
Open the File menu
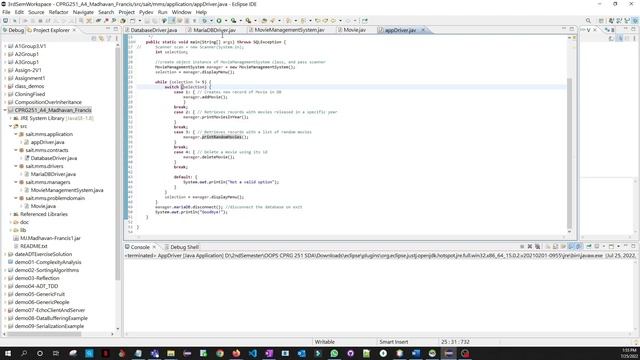[x=6, y=12]
